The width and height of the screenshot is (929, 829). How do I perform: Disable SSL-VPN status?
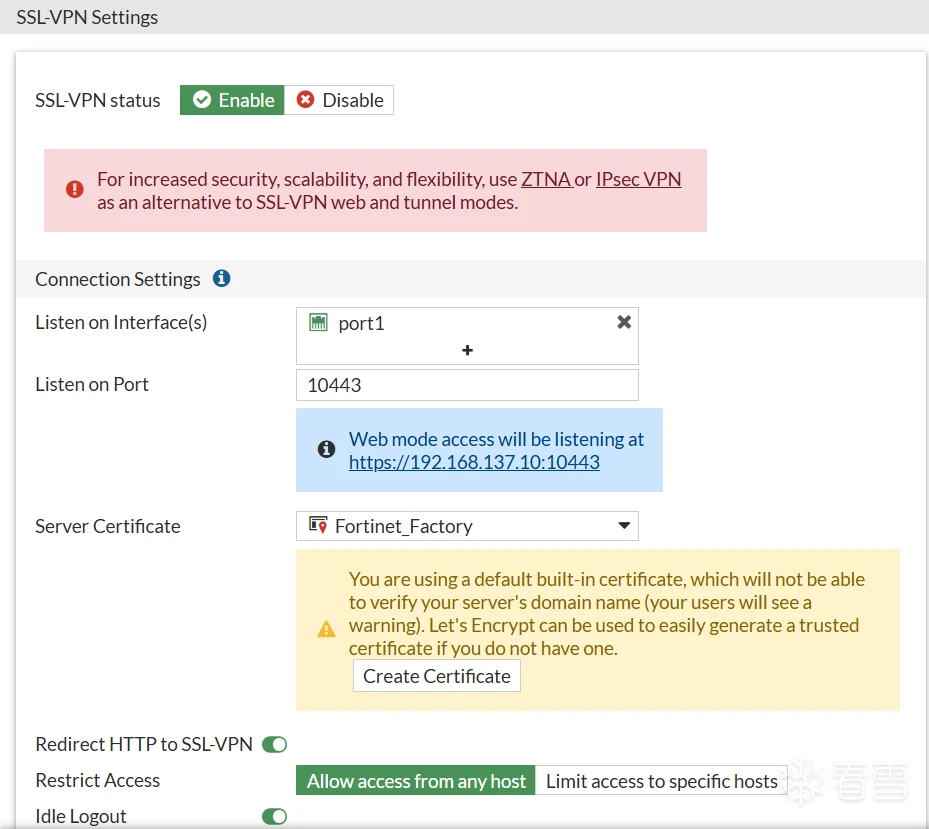tap(340, 100)
